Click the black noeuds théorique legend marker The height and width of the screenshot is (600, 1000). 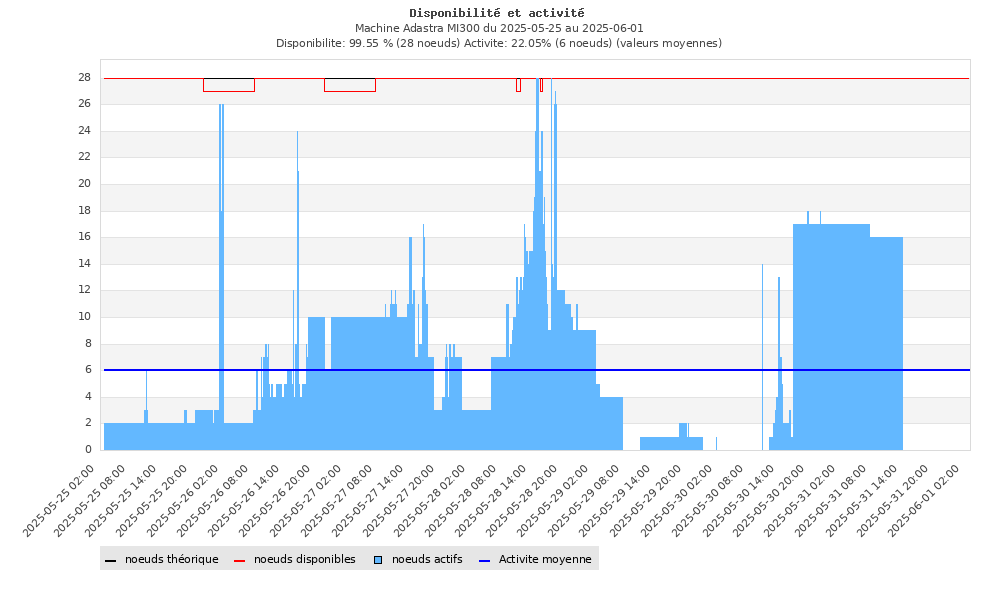pos(110,560)
